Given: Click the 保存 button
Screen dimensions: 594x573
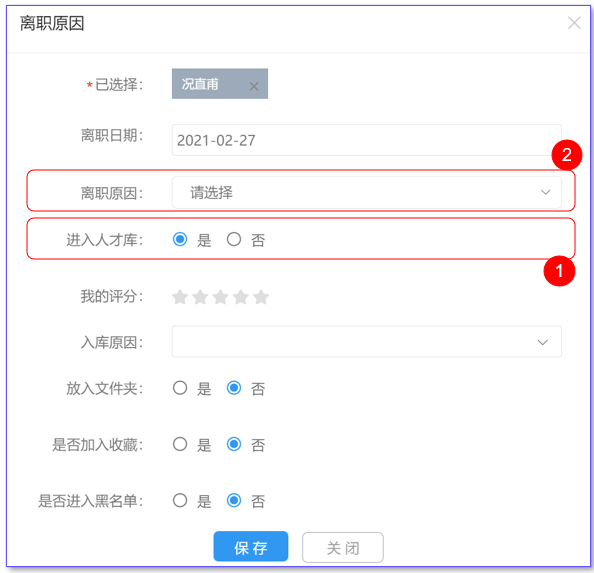Looking at the screenshot, I should click(x=251, y=546).
